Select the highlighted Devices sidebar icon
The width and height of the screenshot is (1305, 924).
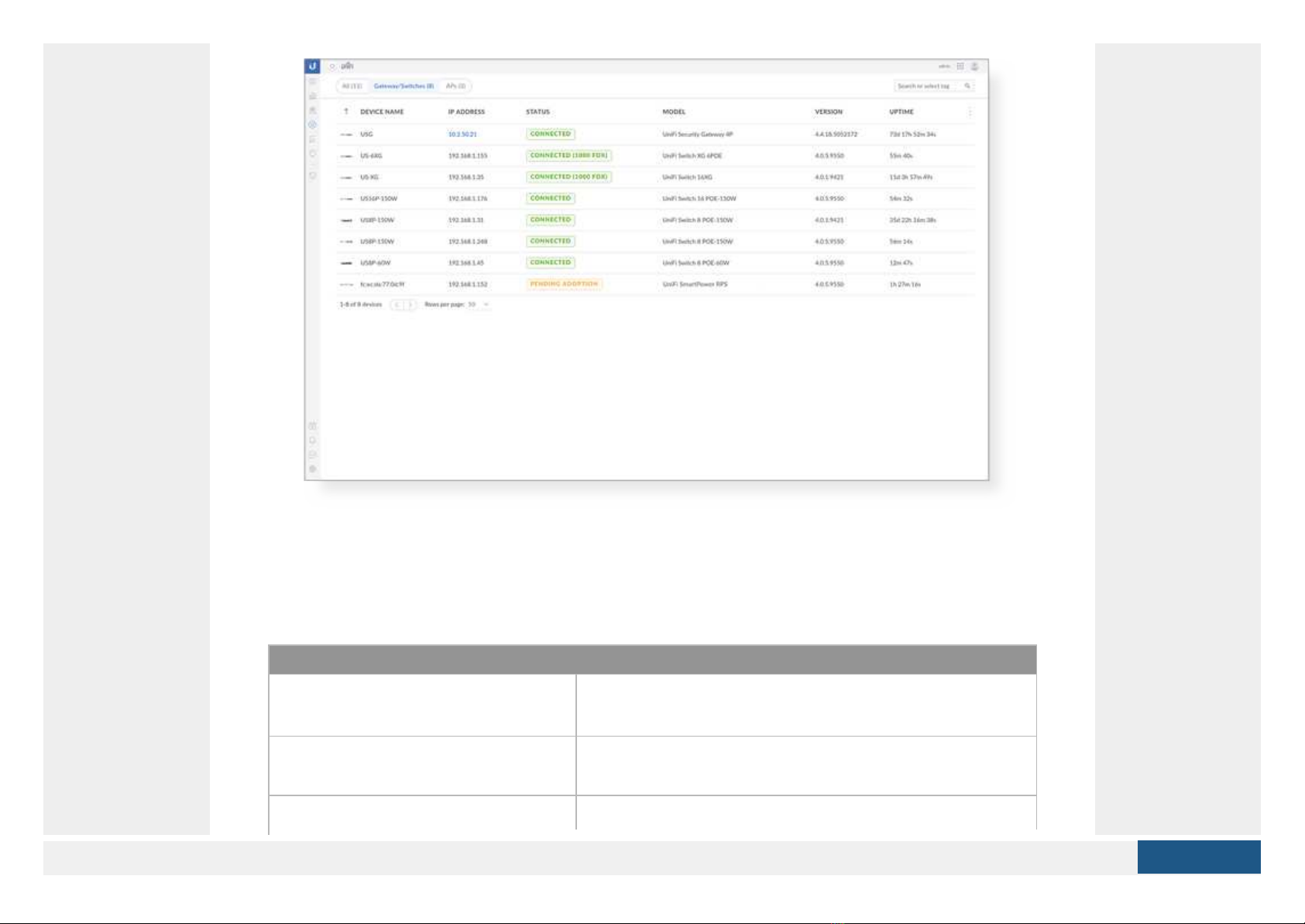[313, 125]
